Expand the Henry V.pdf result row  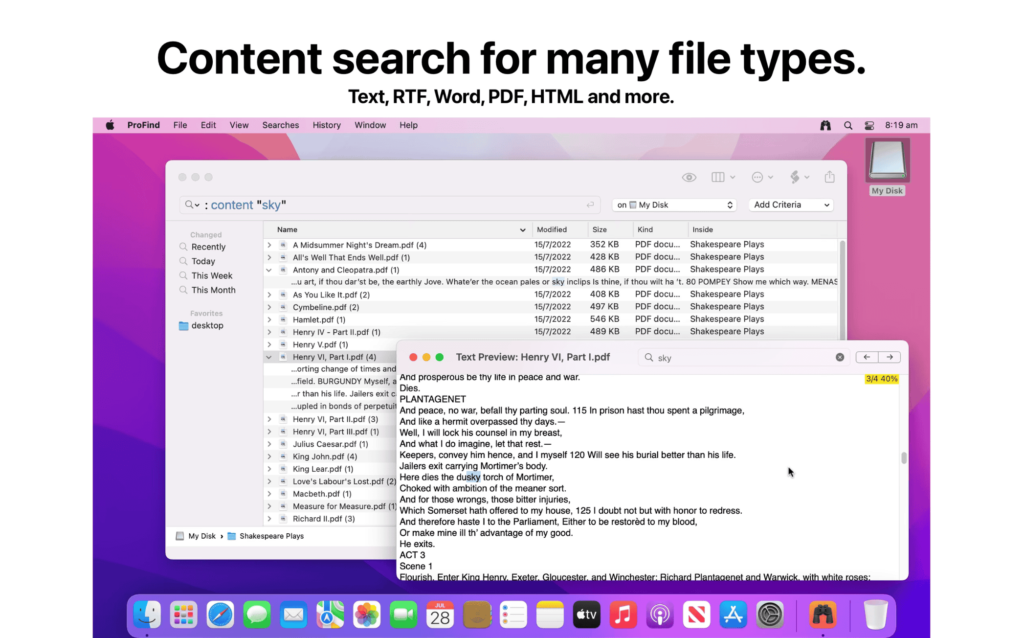click(267, 343)
